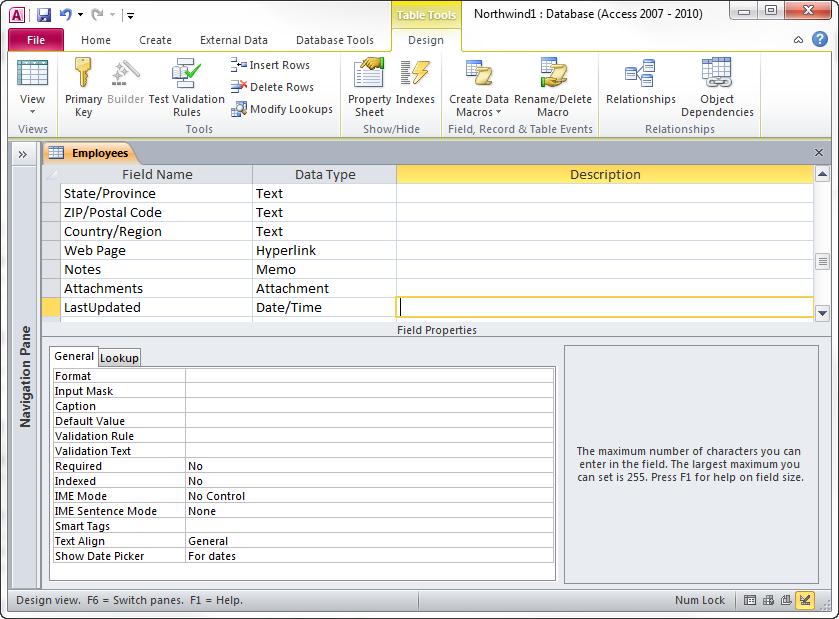Click the Navigation Pane vertical bar
The width and height of the screenshot is (839, 619).
pos(25,377)
